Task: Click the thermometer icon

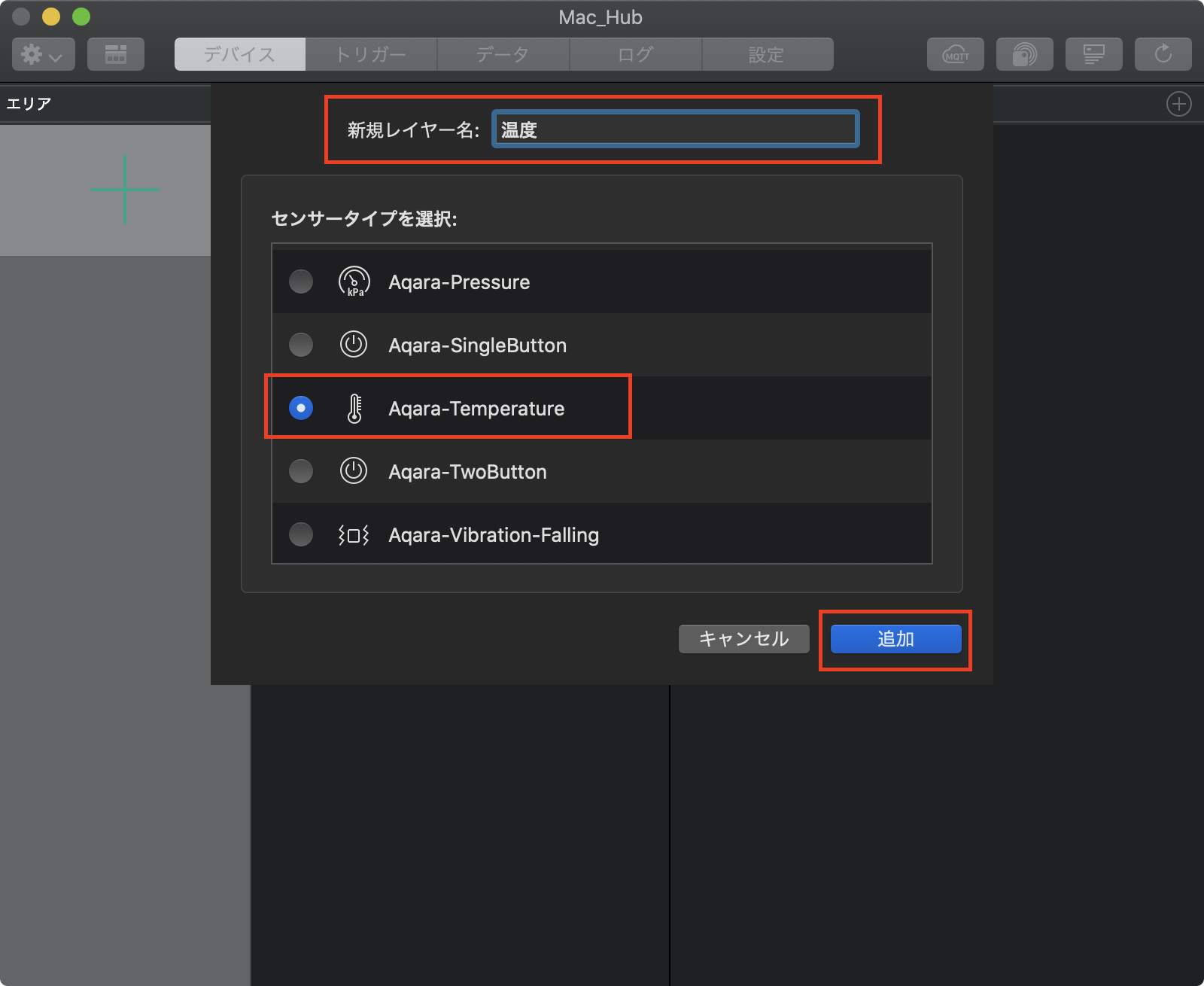Action: 354,408
